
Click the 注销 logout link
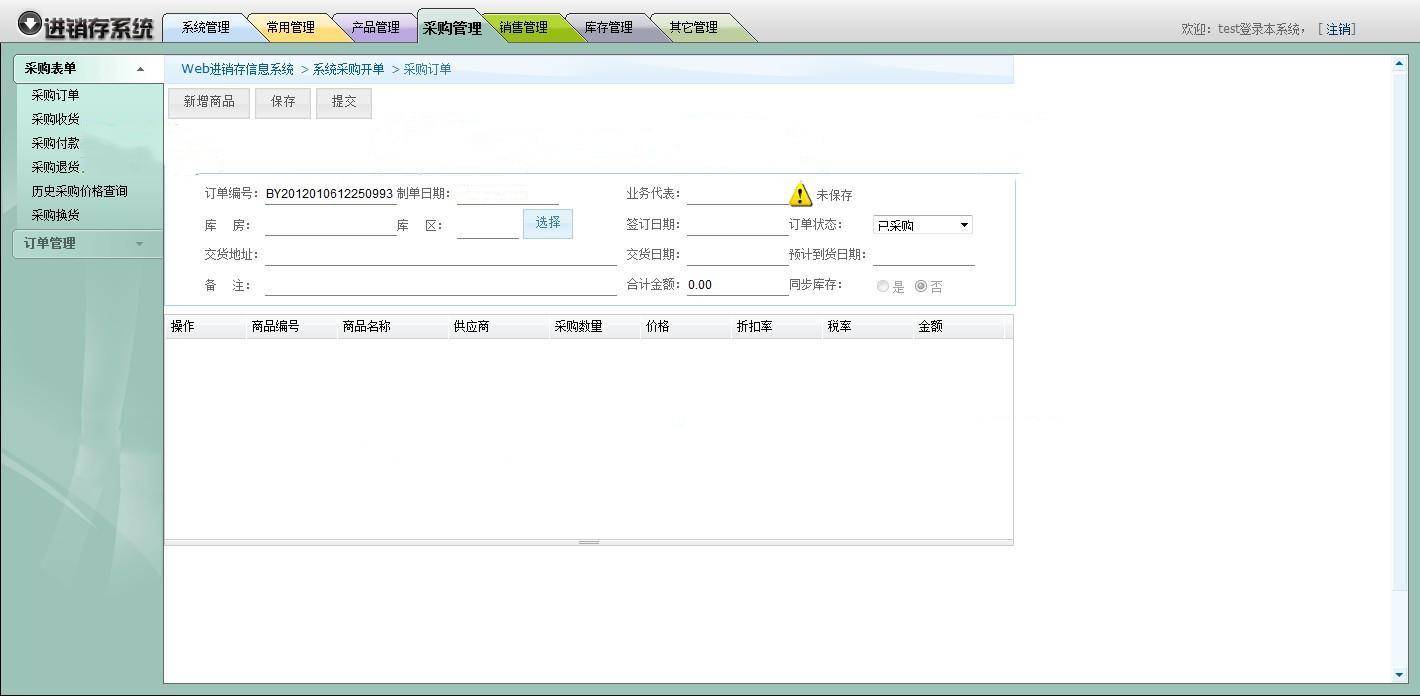(x=1339, y=29)
